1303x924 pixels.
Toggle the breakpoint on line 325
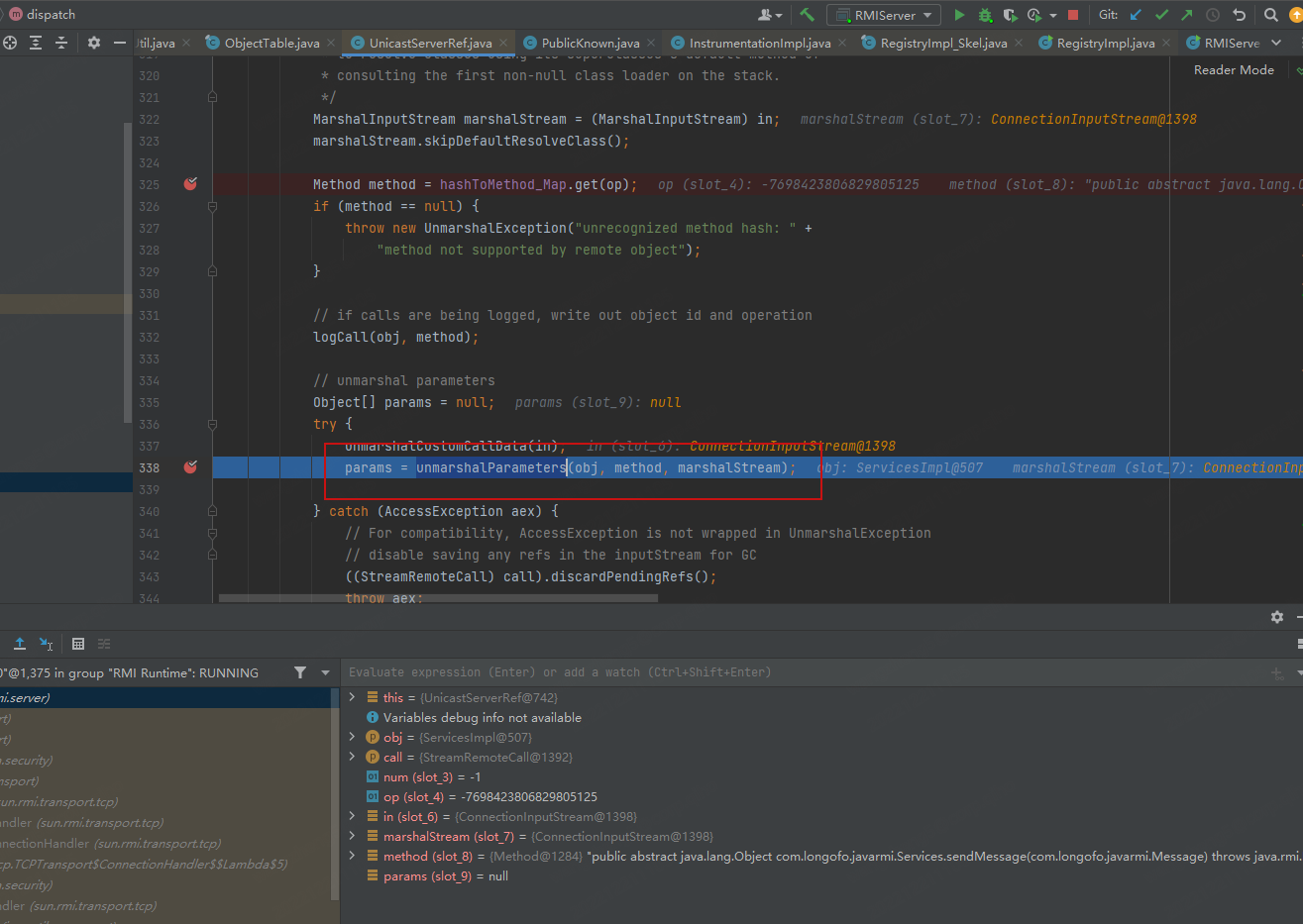point(190,184)
